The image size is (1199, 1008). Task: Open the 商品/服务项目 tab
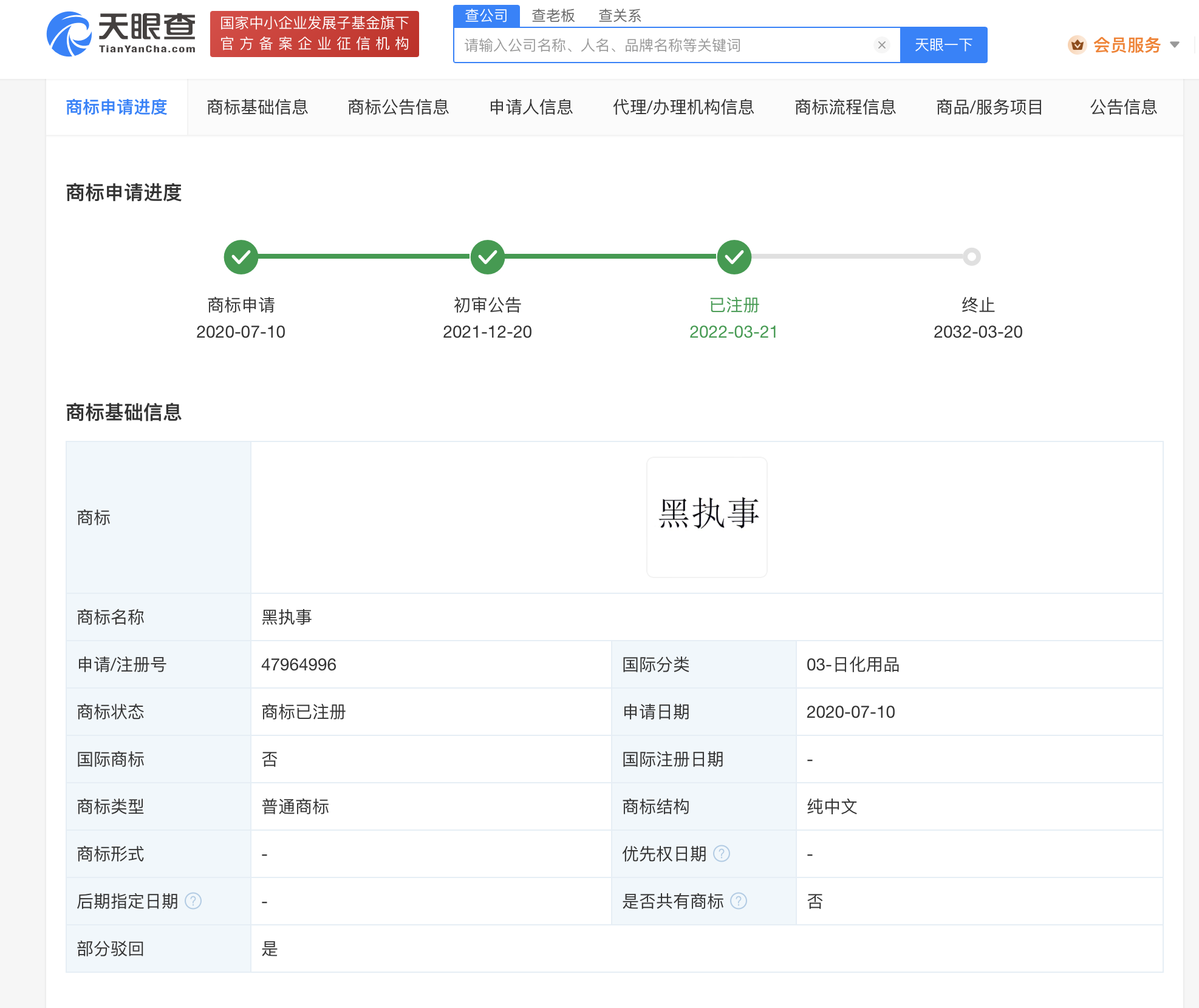pos(989,107)
